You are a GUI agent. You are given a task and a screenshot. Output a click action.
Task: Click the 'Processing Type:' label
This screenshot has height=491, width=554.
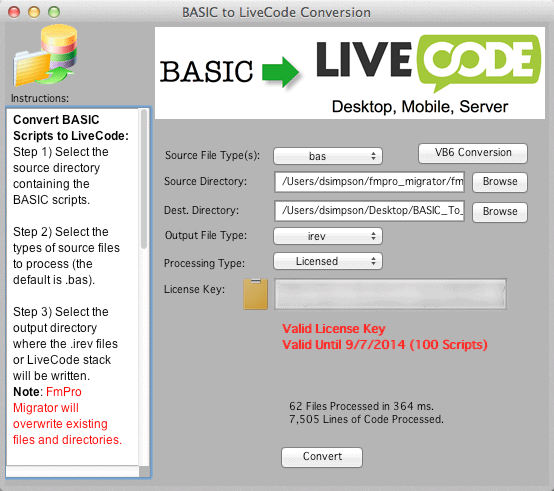click(204, 263)
